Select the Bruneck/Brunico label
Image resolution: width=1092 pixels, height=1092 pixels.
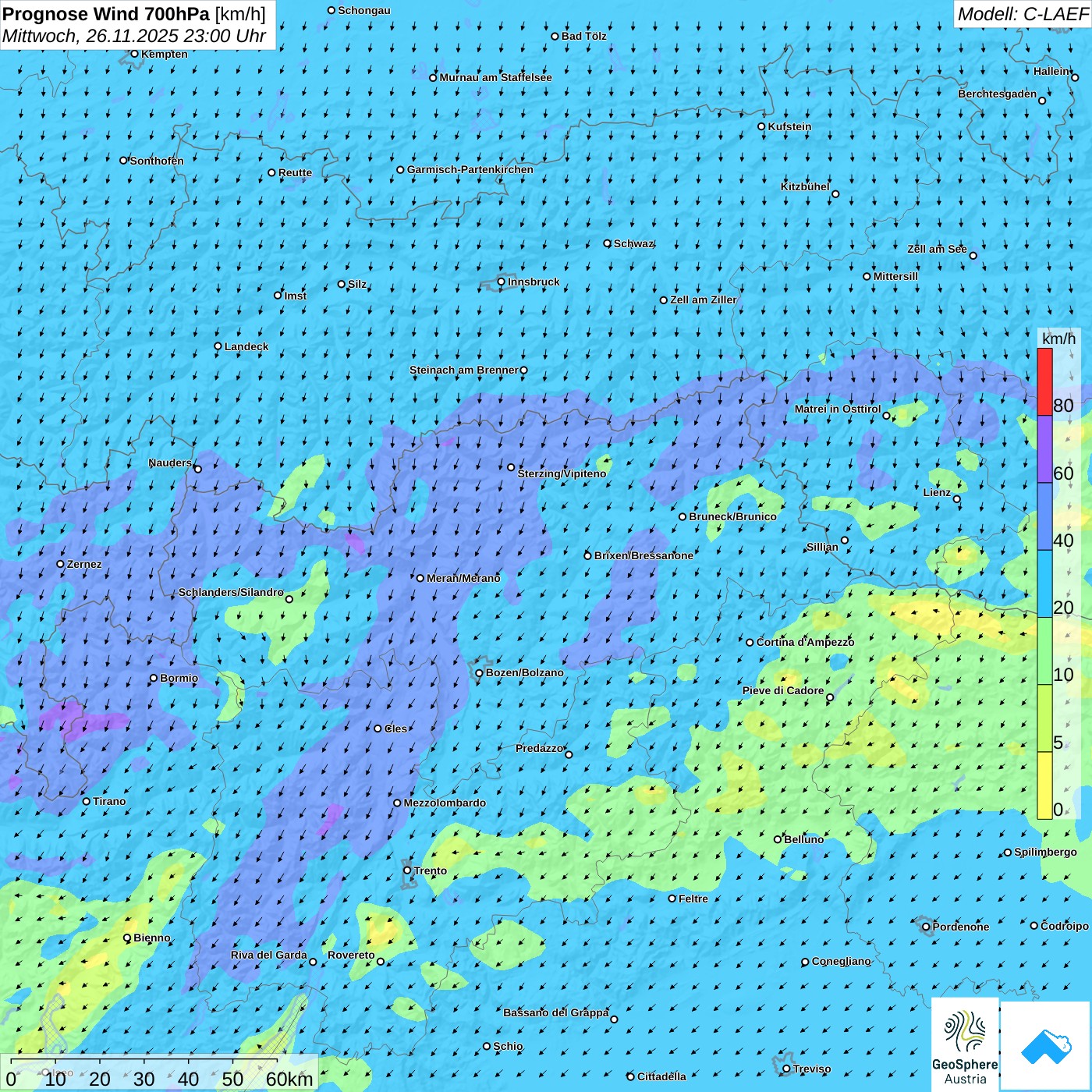(x=733, y=516)
